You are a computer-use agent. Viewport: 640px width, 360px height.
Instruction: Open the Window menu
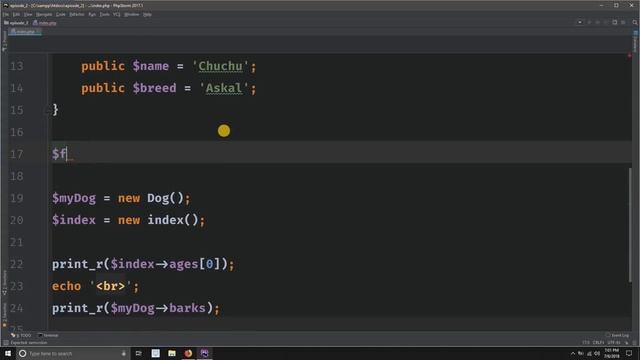pyautogui.click(x=131, y=14)
